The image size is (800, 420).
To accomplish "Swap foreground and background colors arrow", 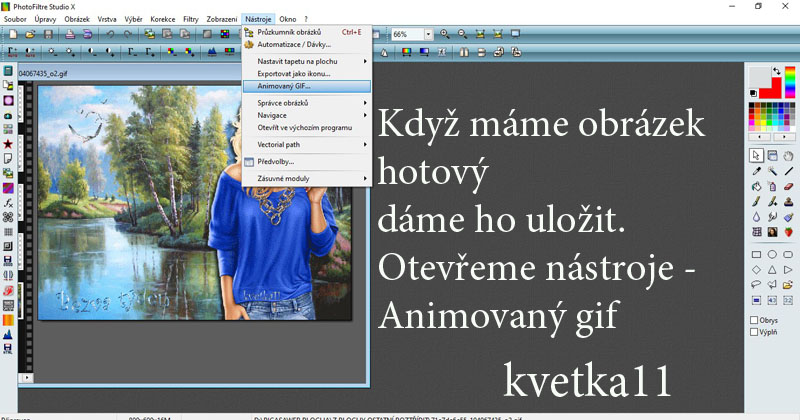I will point(776,71).
